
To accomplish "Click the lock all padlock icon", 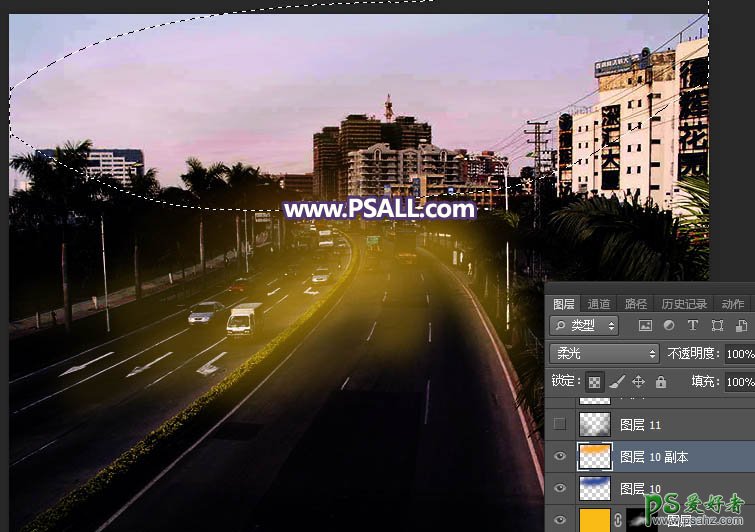I will tap(661, 381).
